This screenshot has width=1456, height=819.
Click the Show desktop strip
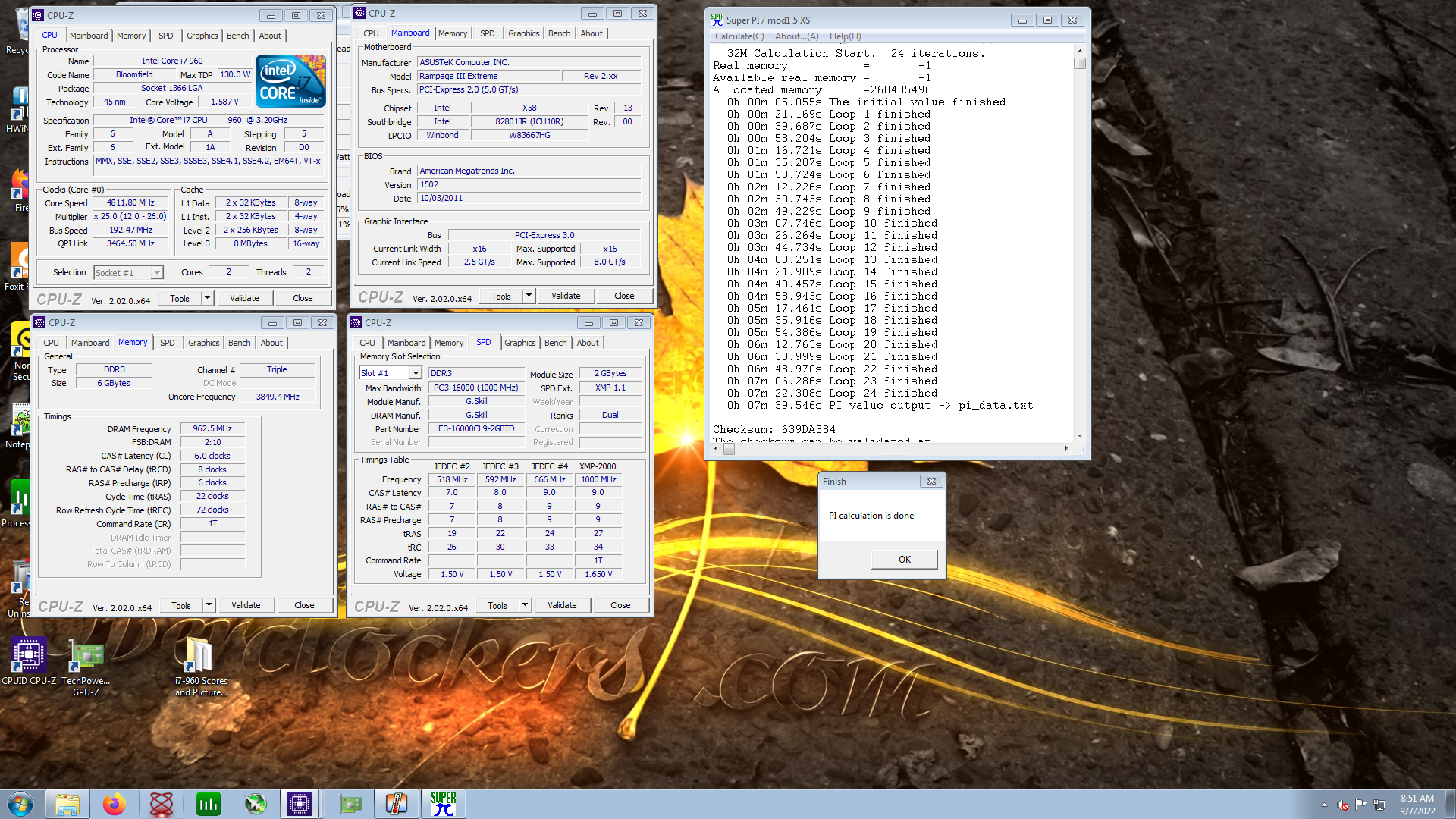1450,804
